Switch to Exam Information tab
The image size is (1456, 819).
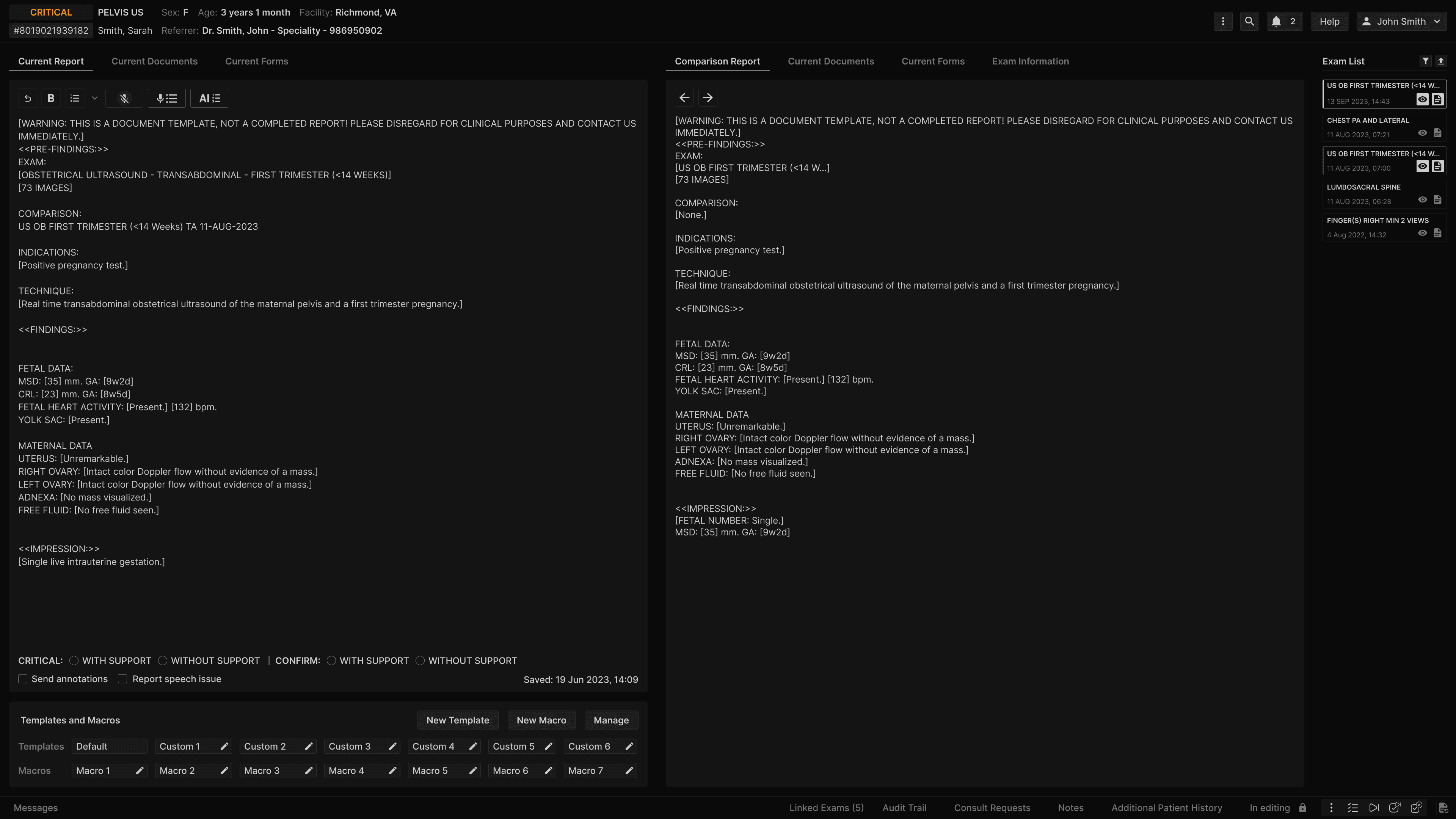click(1030, 61)
